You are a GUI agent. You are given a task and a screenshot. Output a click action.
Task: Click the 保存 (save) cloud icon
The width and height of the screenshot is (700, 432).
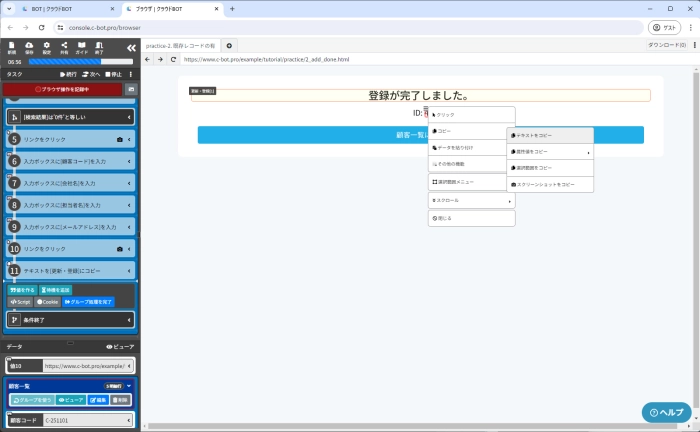pyautogui.click(x=29, y=47)
